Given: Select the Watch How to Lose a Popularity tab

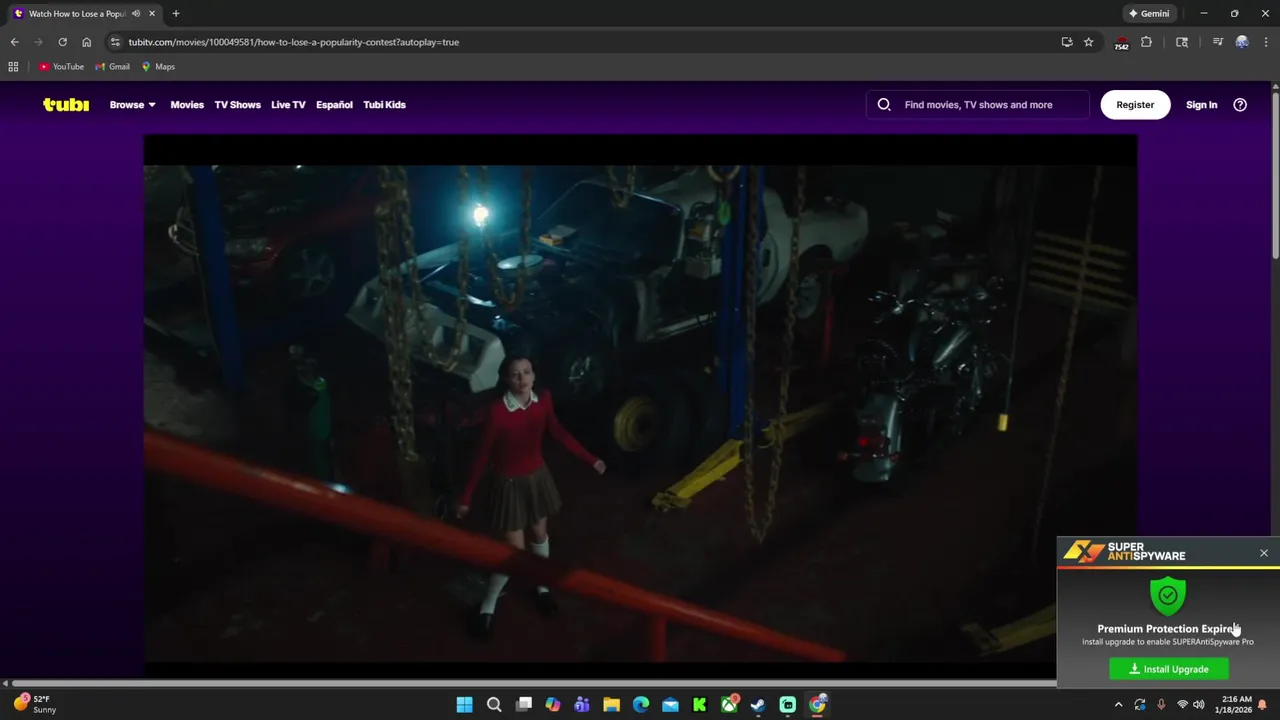Looking at the screenshot, I should [85, 14].
